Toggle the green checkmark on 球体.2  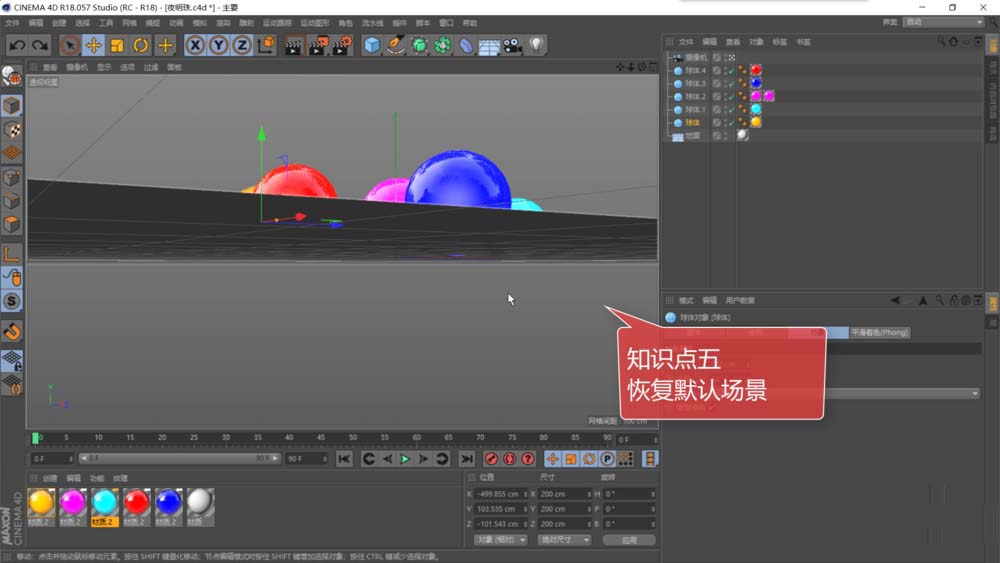click(x=732, y=96)
